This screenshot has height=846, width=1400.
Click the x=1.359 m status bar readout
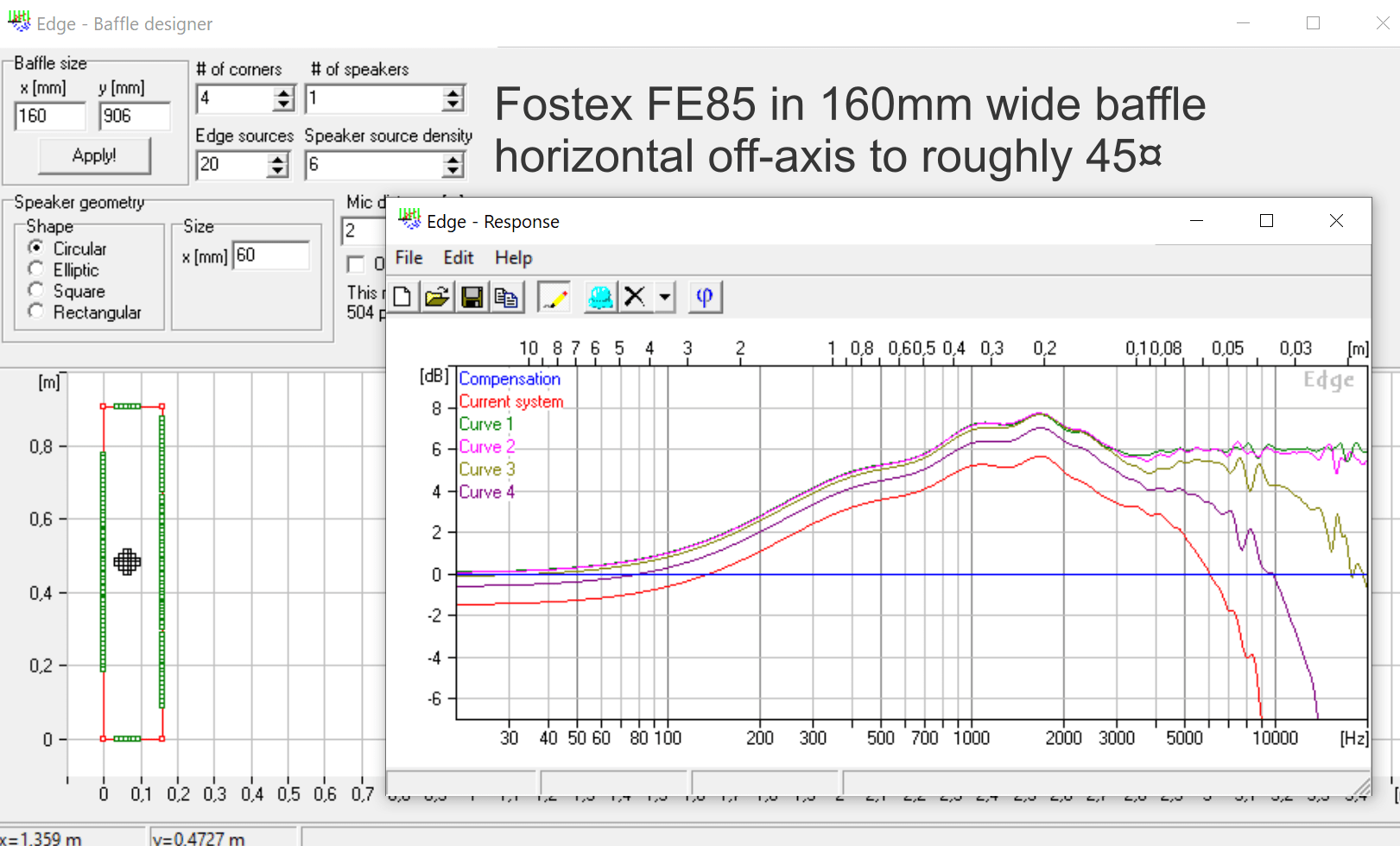pos(41,838)
